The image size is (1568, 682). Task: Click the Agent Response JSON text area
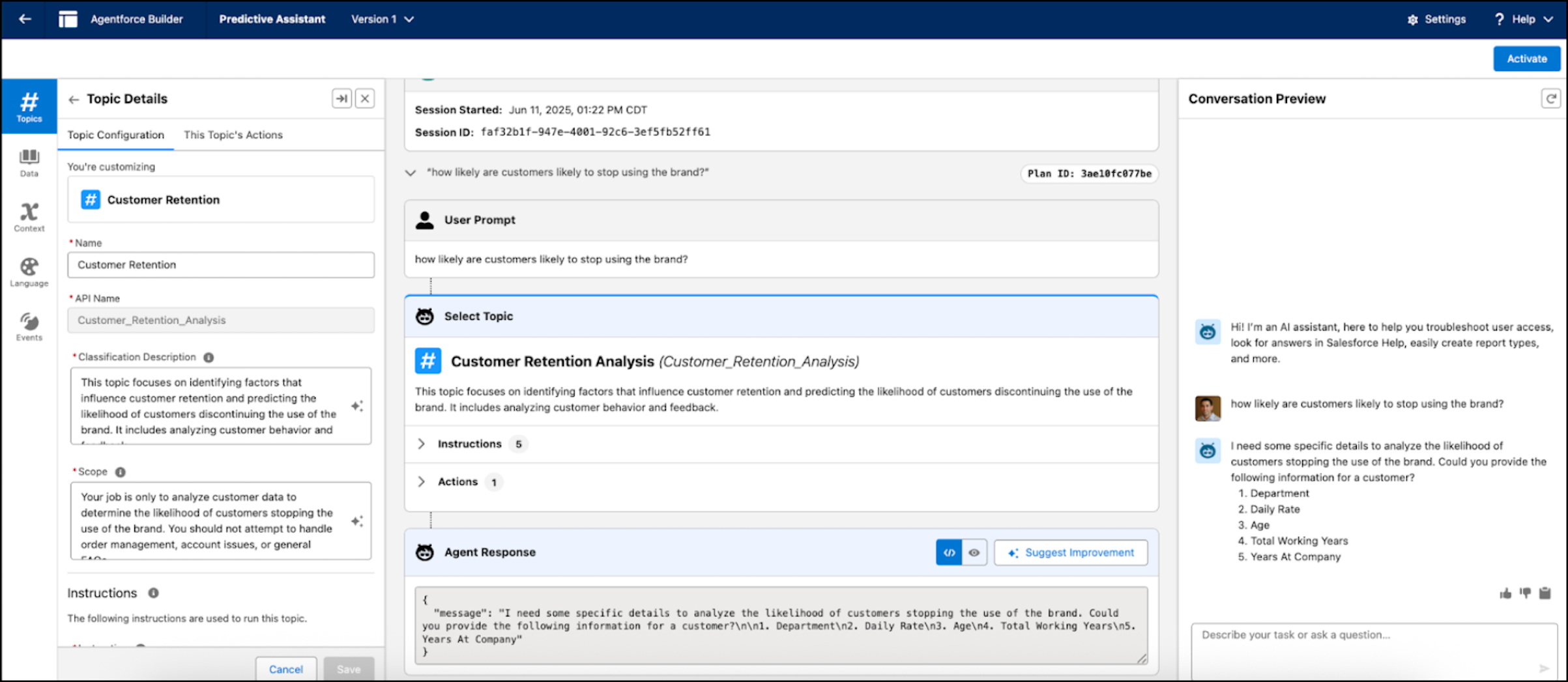click(x=781, y=625)
